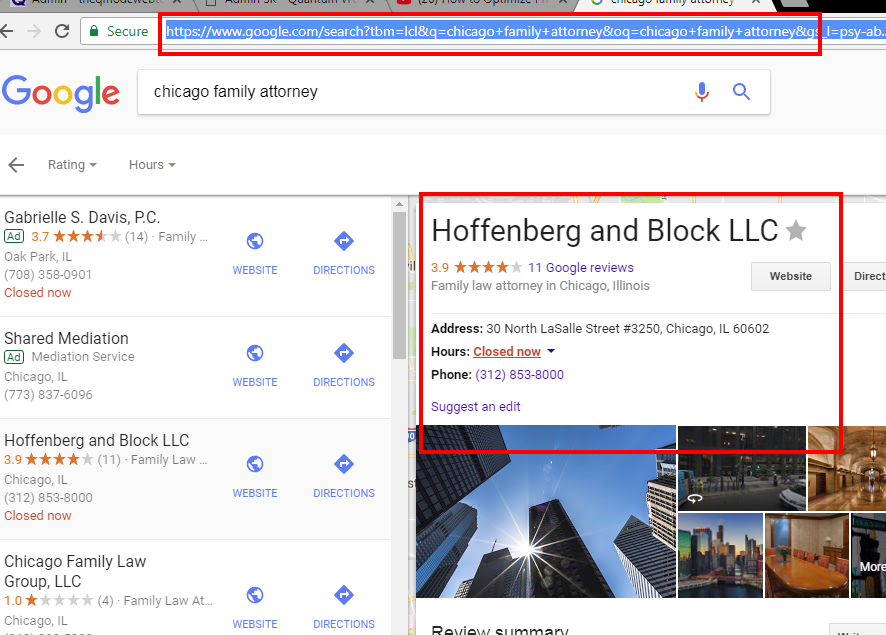
Task: Click the phone number (708) 358-0901
Action: point(47,275)
